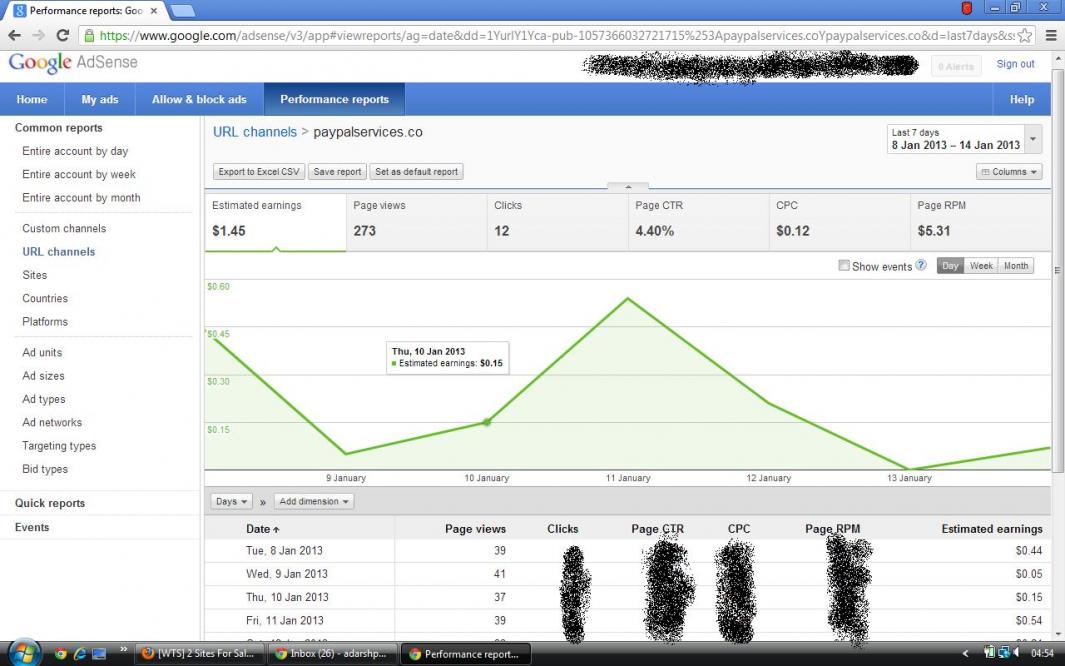This screenshot has height=666, width=1065.
Task: Switch chart granularity to Week
Action: [x=981, y=265]
